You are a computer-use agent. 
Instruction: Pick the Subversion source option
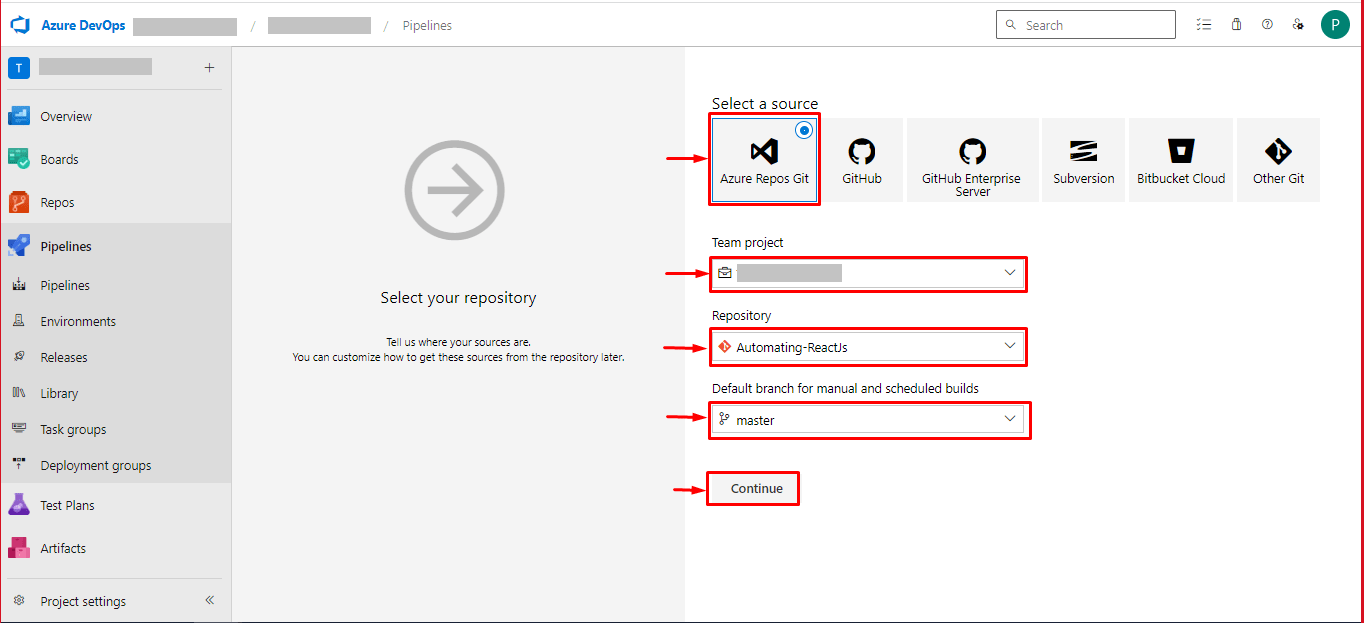click(1083, 160)
